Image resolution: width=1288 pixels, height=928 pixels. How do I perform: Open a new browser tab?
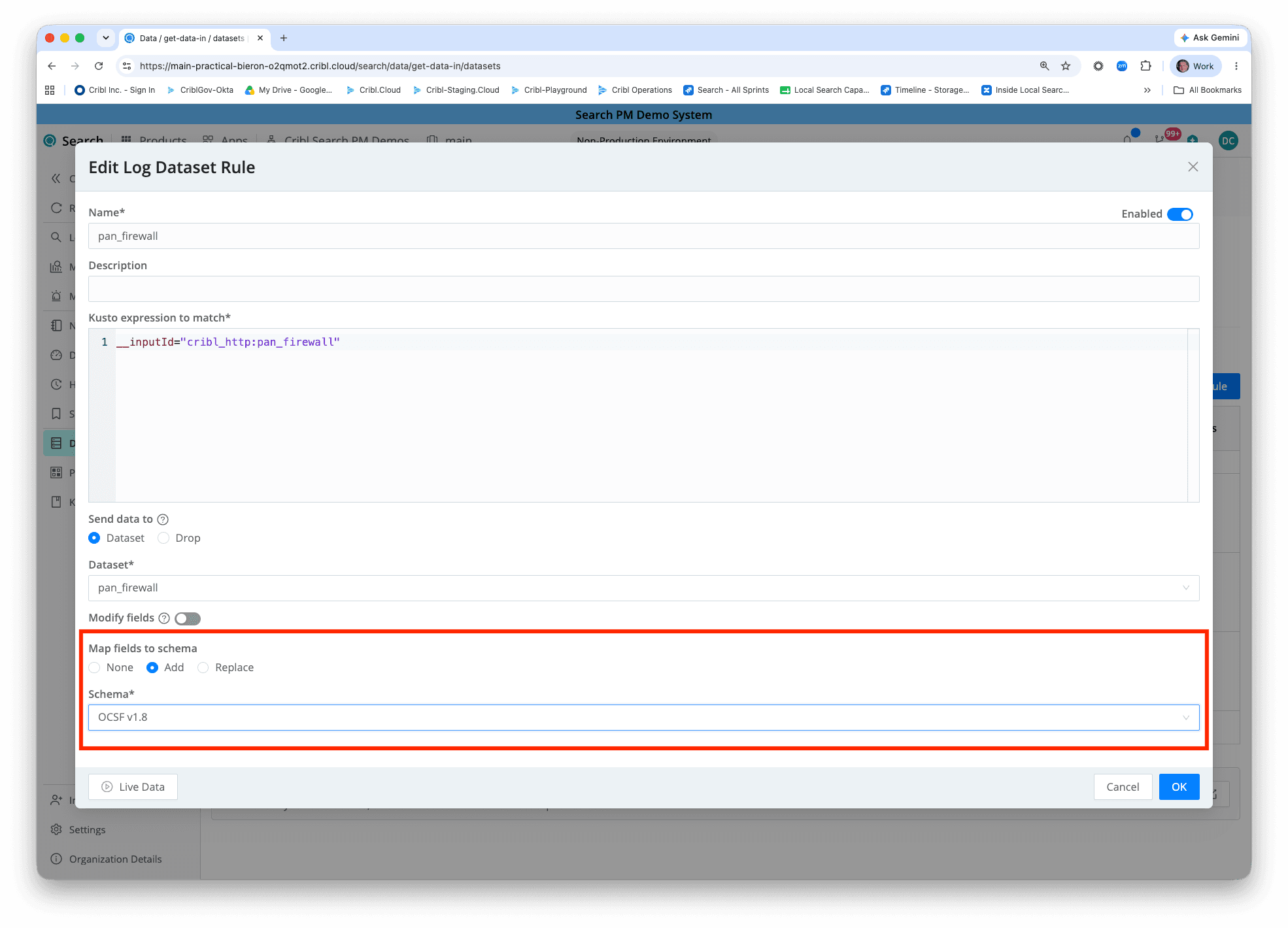pyautogui.click(x=283, y=38)
